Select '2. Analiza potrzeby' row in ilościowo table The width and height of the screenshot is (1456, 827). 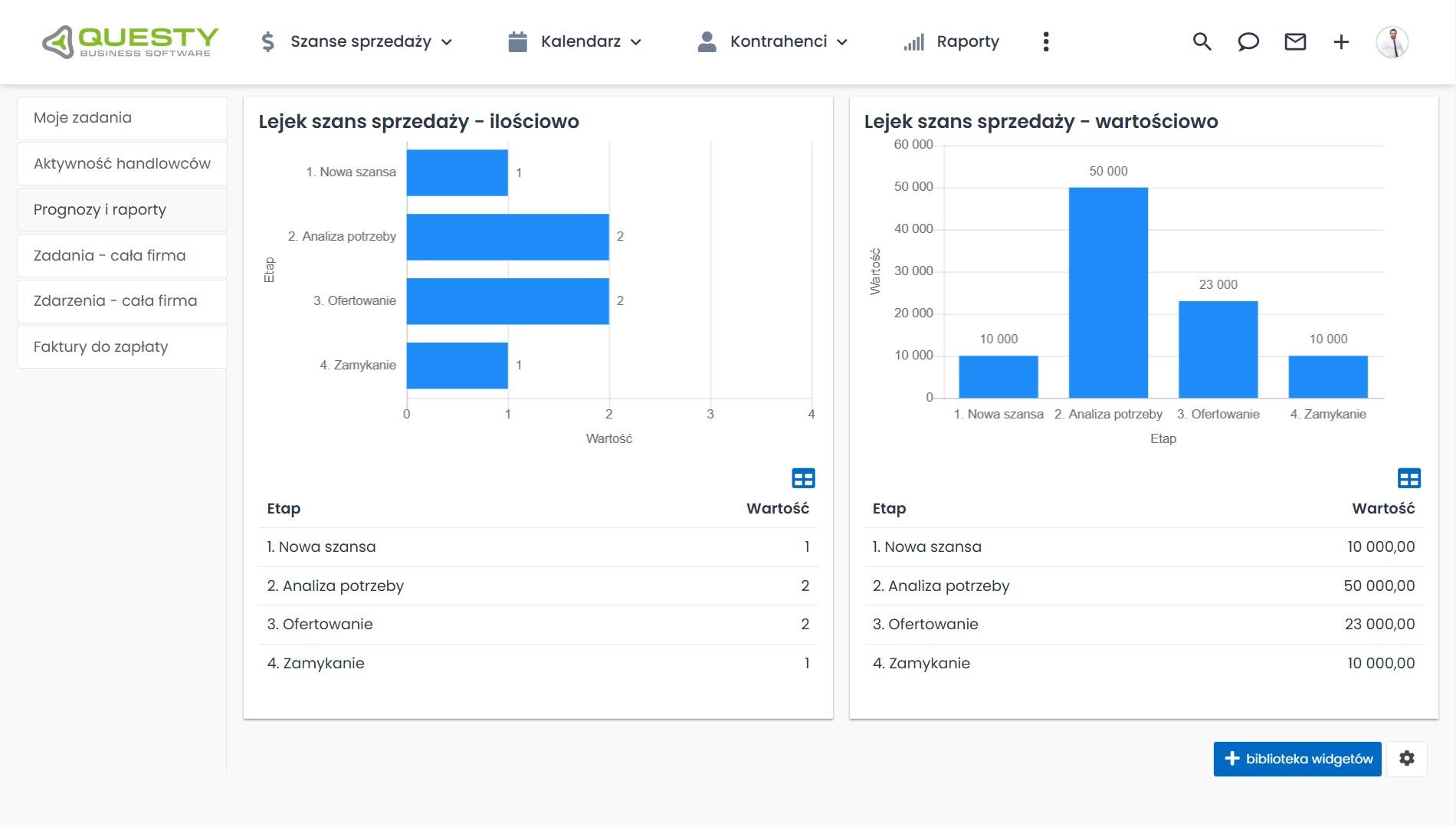point(538,586)
